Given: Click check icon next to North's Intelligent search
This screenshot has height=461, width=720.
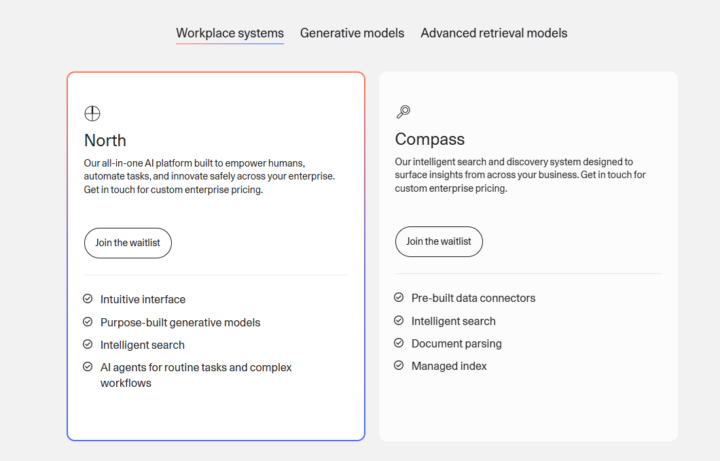Looking at the screenshot, I should pyautogui.click(x=88, y=344).
